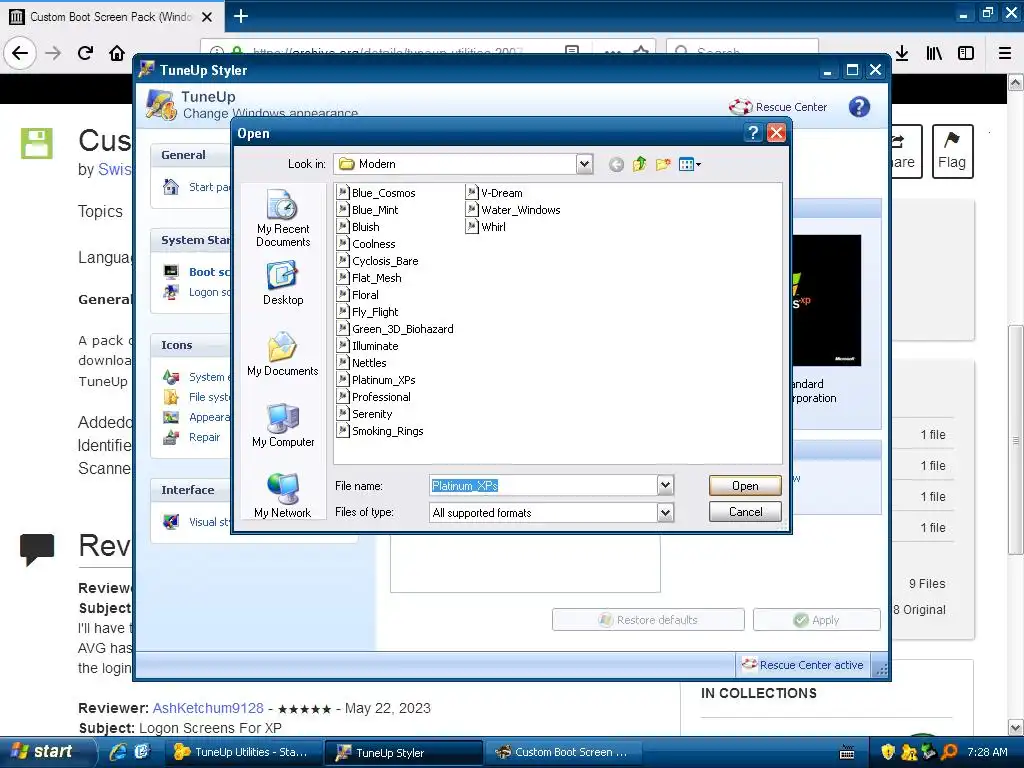Select the Floral file
Image resolution: width=1024 pixels, height=768 pixels.
point(358,295)
